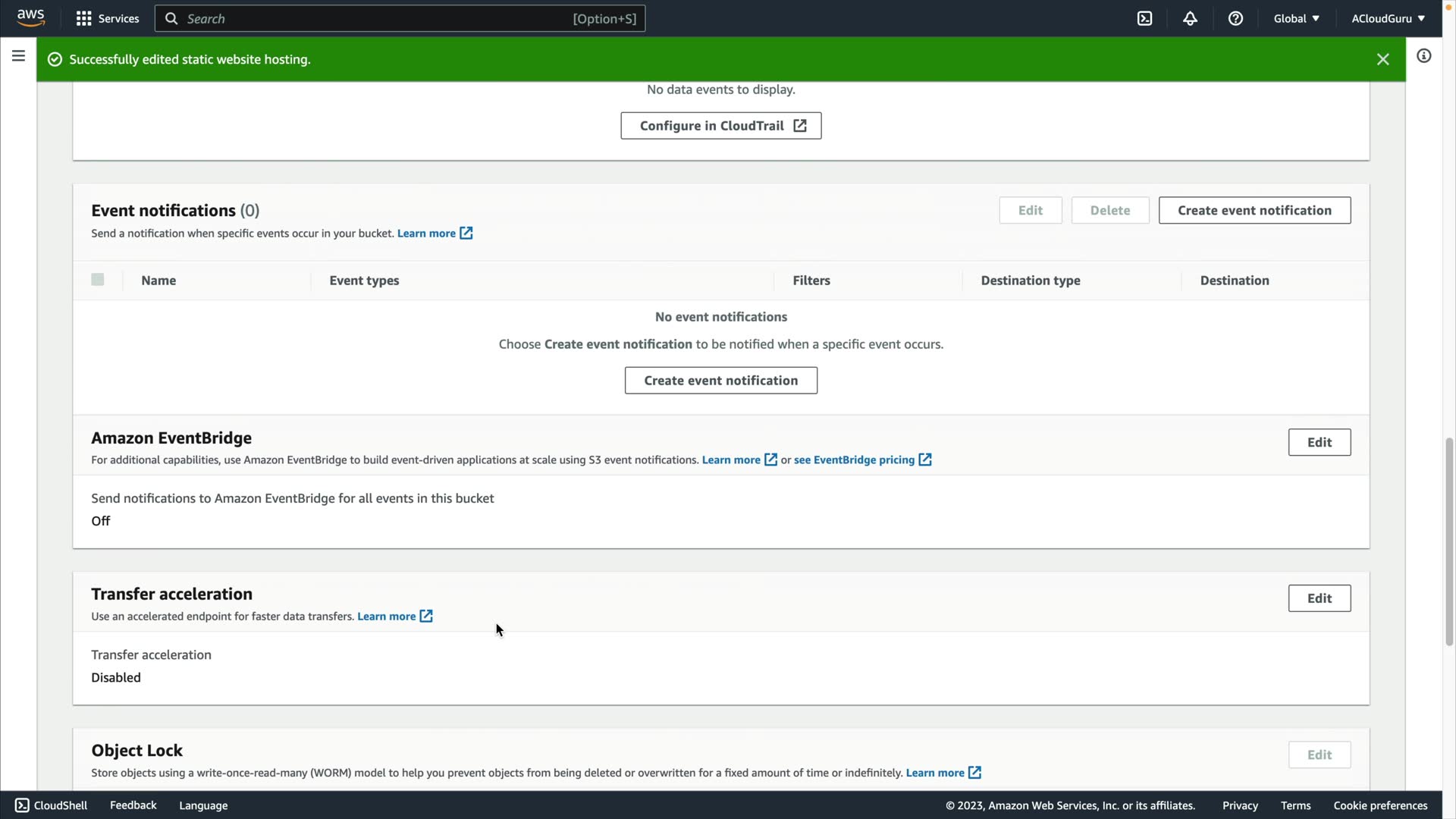
Task: Open Cookie preferences in the footer
Action: pyautogui.click(x=1380, y=805)
